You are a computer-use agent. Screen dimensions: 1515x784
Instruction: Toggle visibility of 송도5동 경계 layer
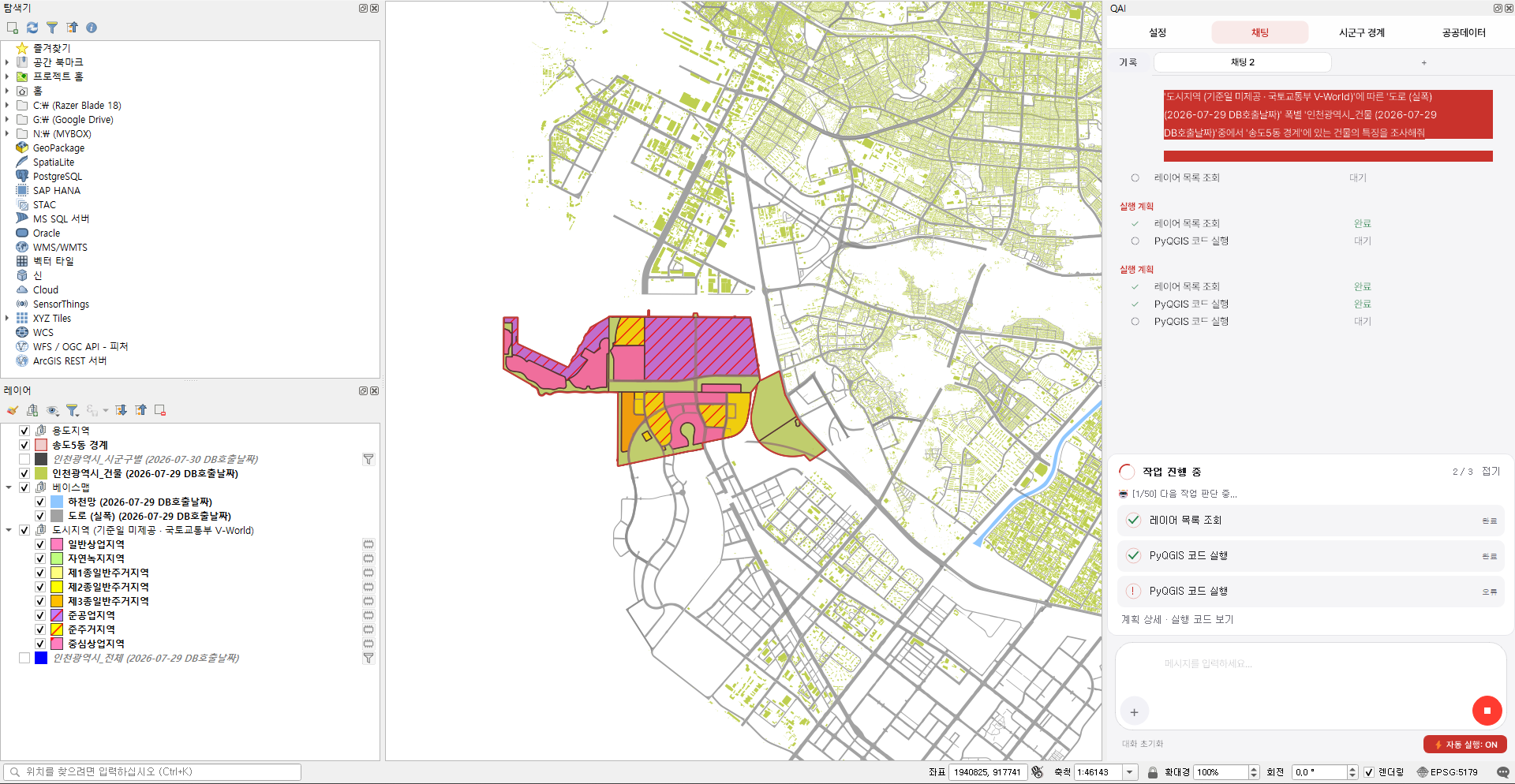coord(24,445)
